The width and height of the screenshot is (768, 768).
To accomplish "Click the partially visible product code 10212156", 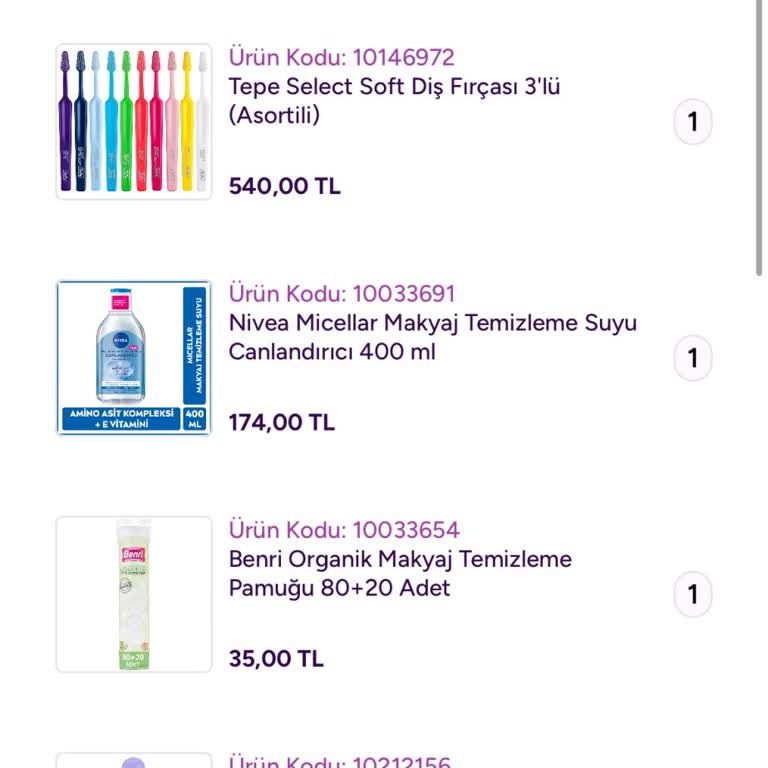I will [x=341, y=762].
